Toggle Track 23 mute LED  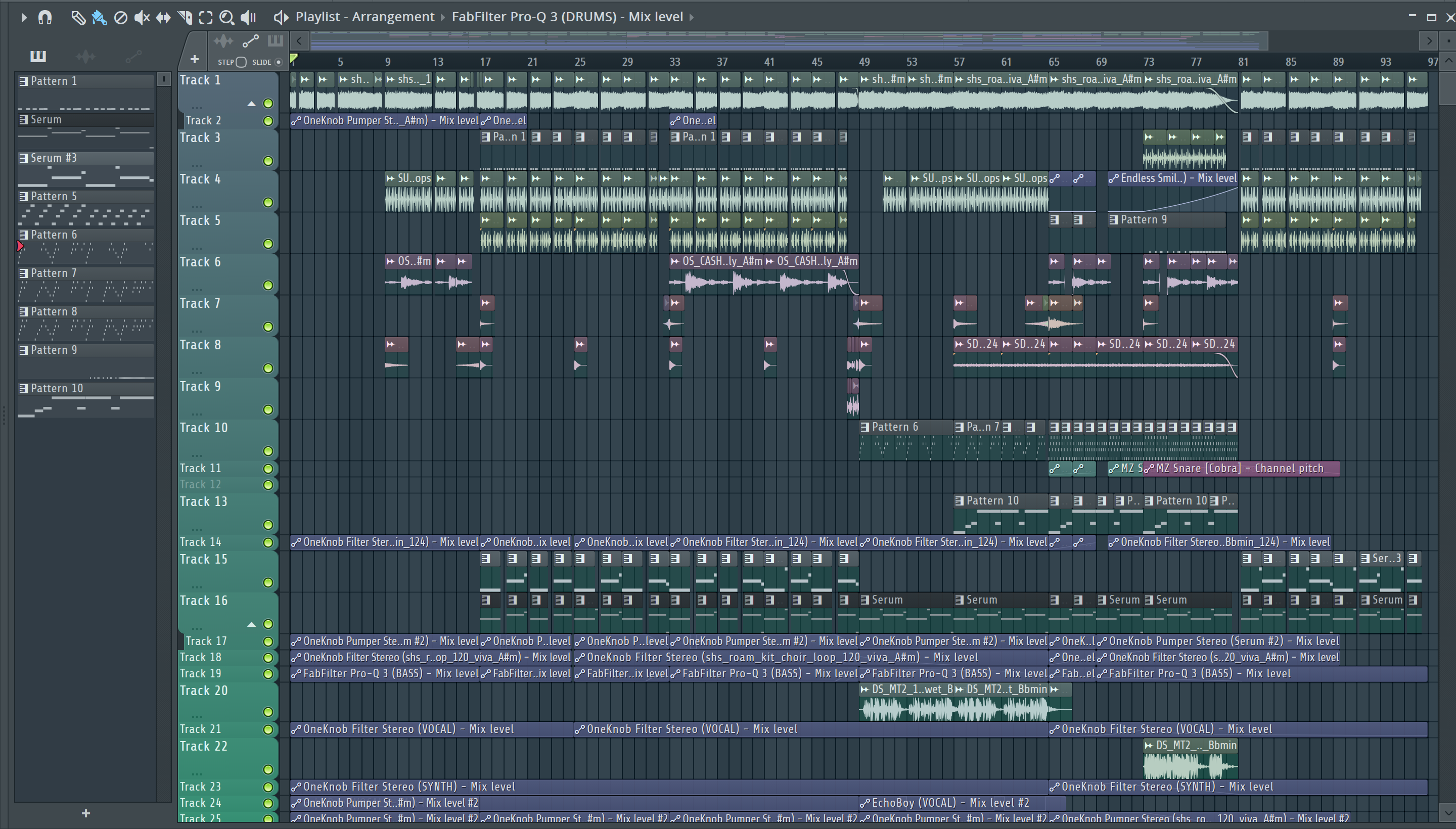(267, 787)
